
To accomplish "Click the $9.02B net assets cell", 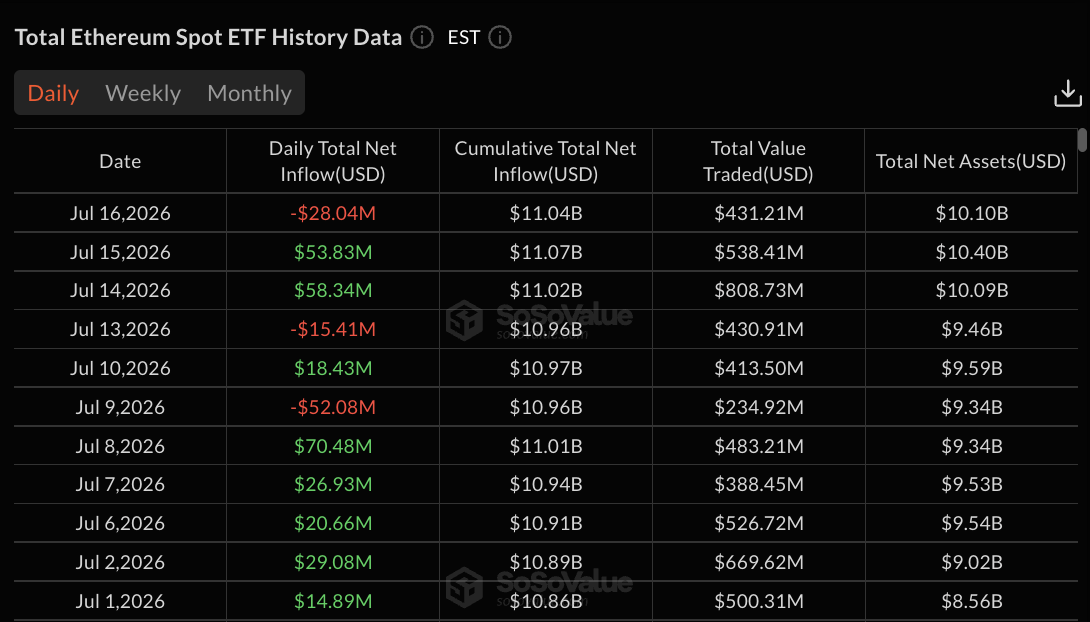I will 971,562.
